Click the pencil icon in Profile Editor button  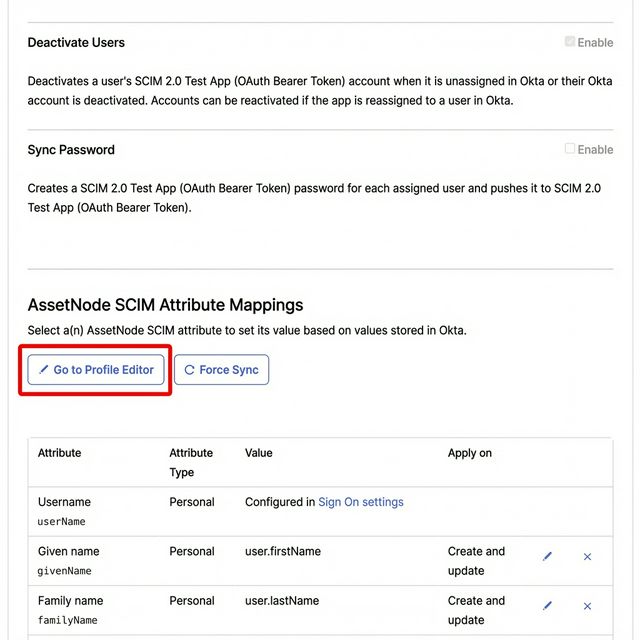43,369
